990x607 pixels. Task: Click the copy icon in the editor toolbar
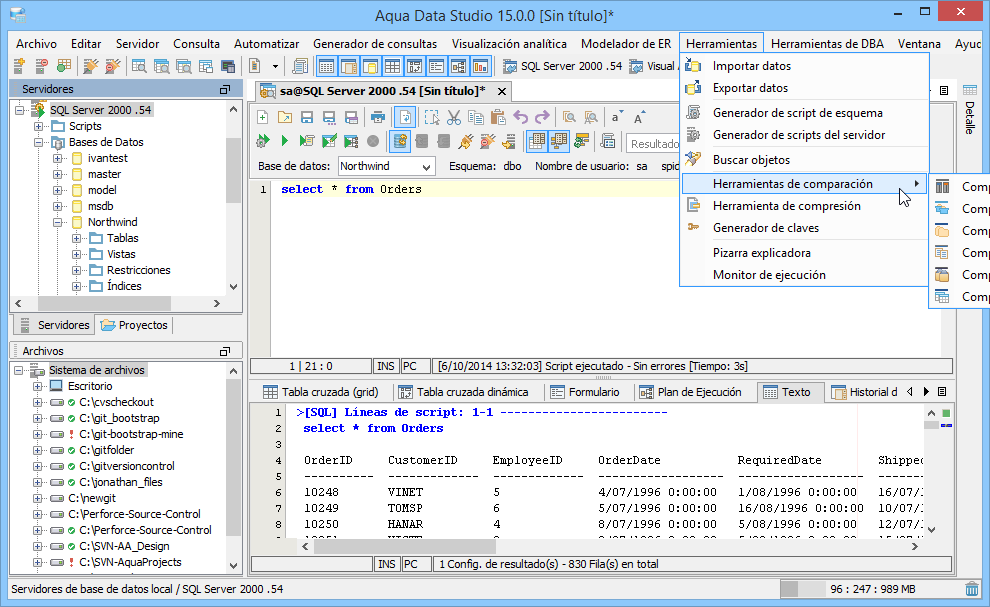(476, 117)
